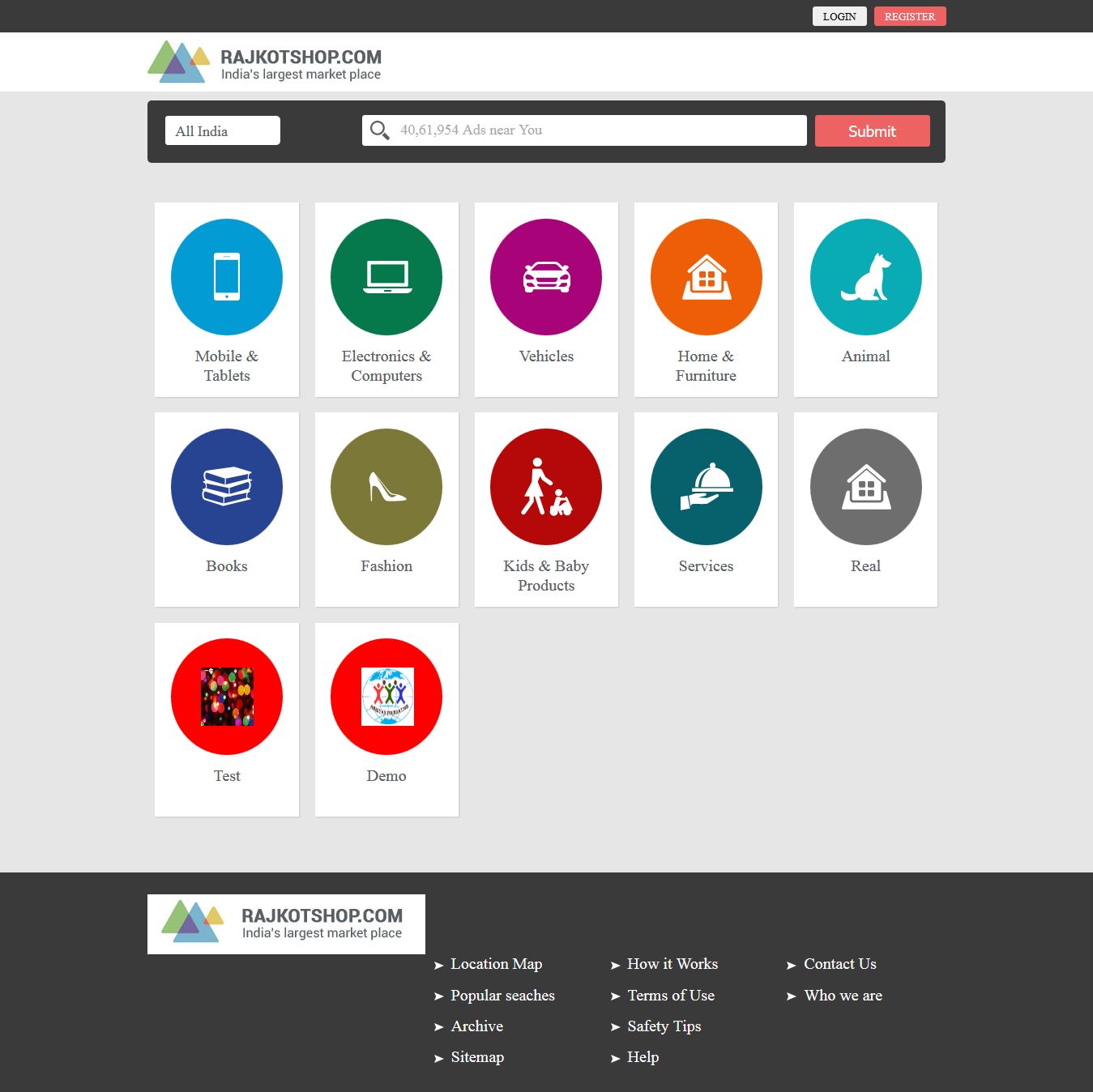The image size is (1093, 1092).
Task: Open the Home & Furniture house icon
Action: point(706,277)
